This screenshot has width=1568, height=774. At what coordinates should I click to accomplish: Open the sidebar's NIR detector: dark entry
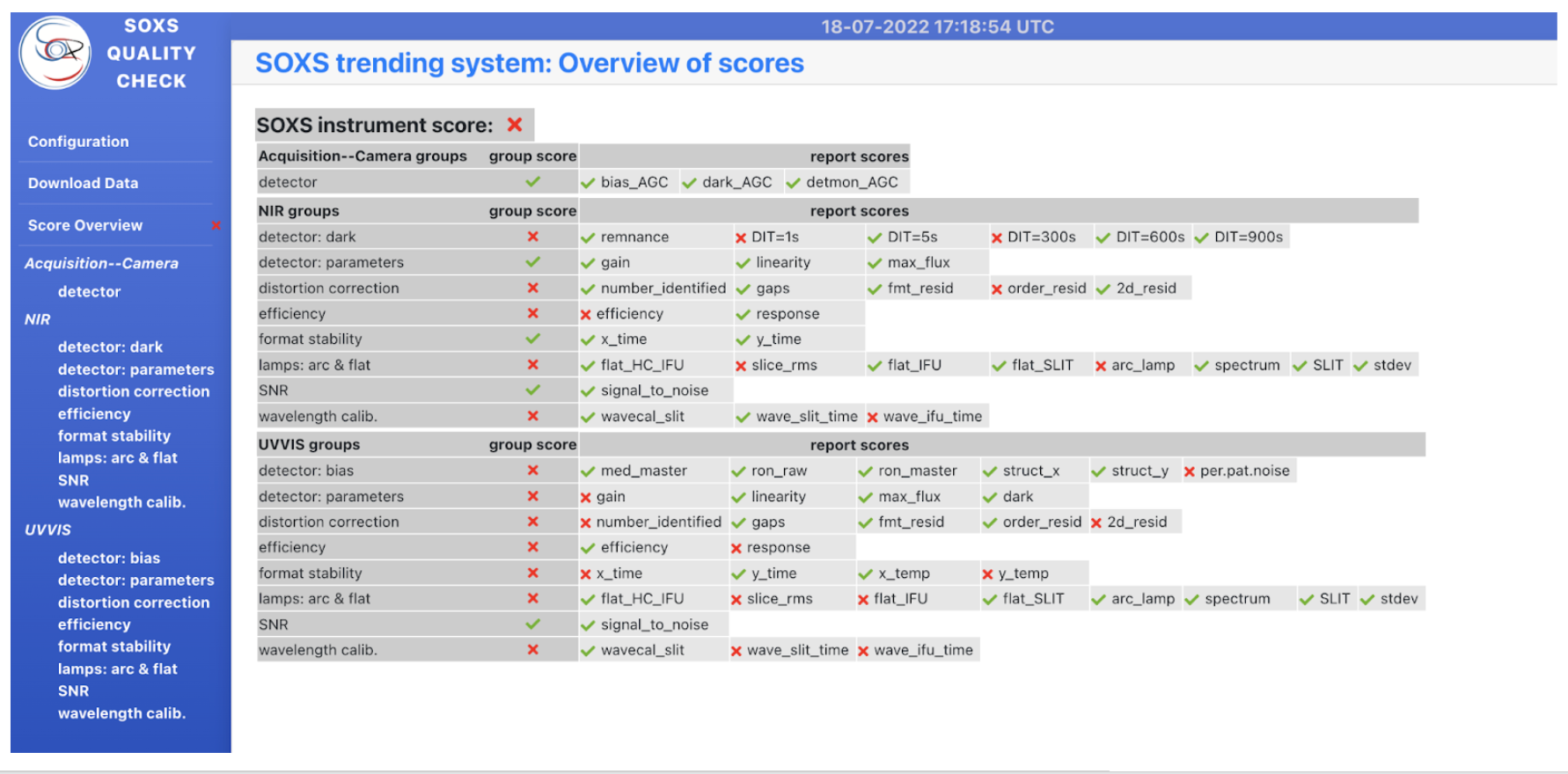tap(110, 347)
